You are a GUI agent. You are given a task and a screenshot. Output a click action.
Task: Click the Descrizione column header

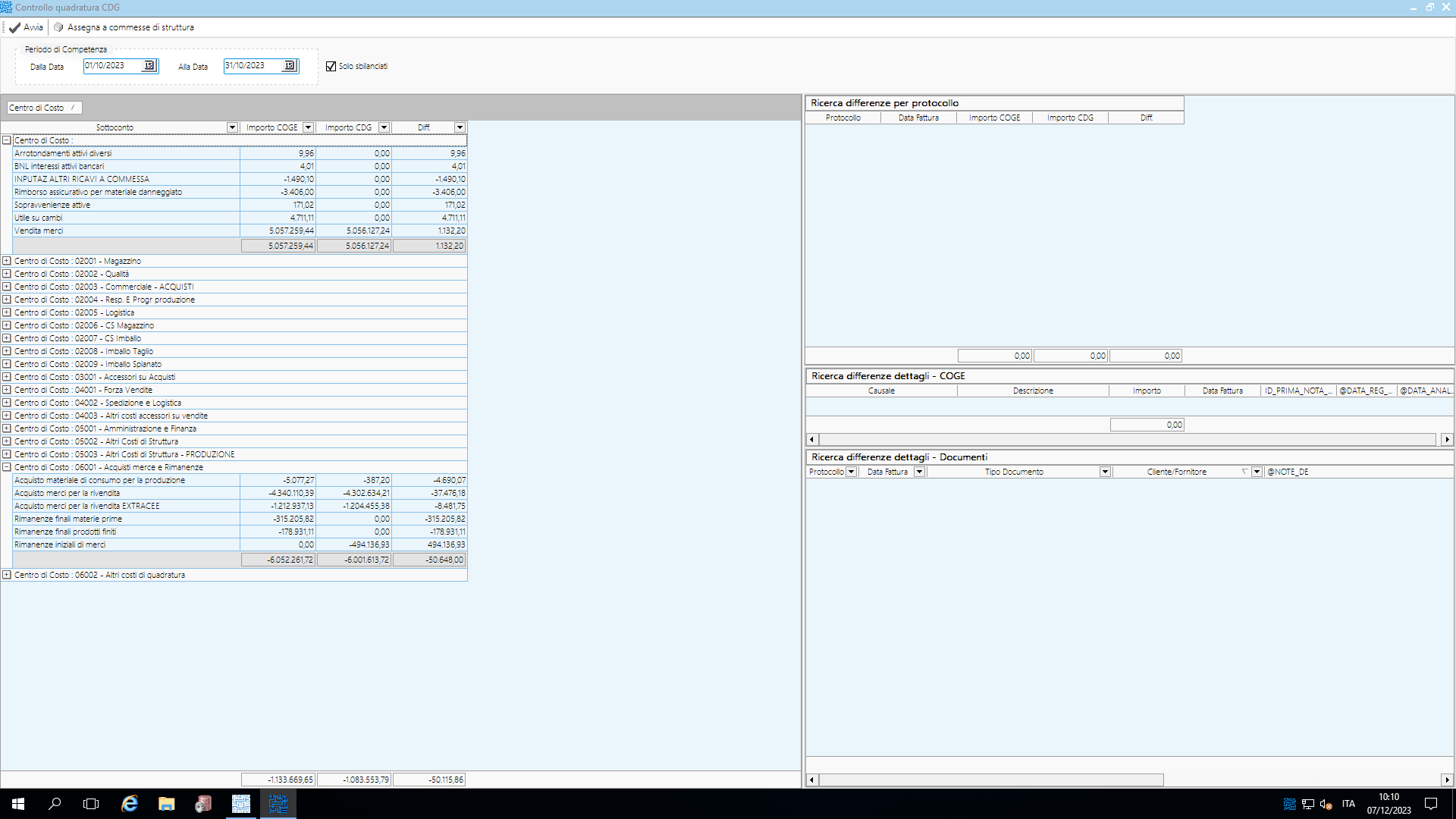[x=1033, y=391]
